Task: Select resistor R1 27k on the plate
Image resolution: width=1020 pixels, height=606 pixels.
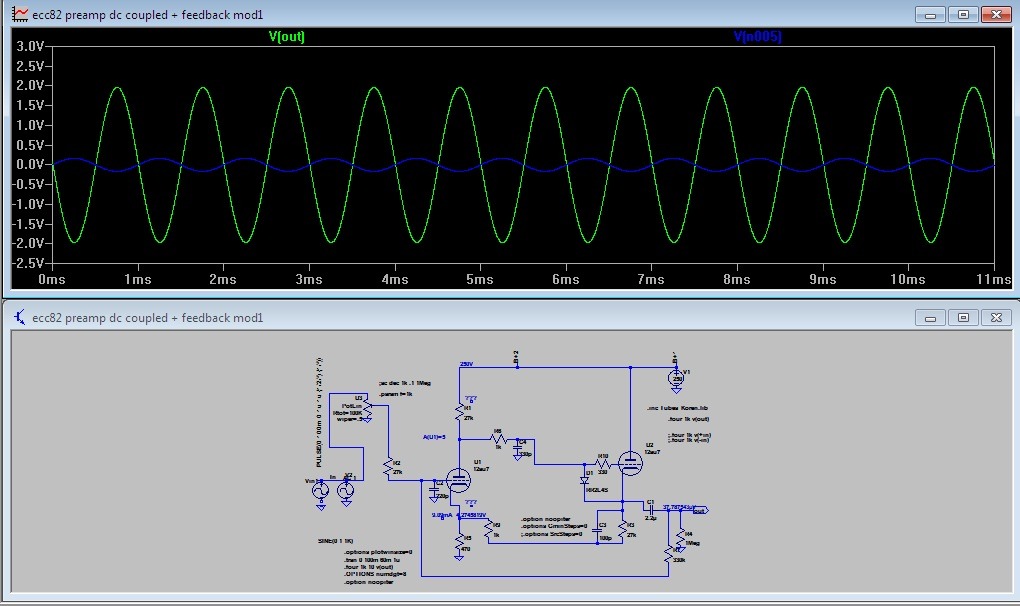Action: pos(459,412)
